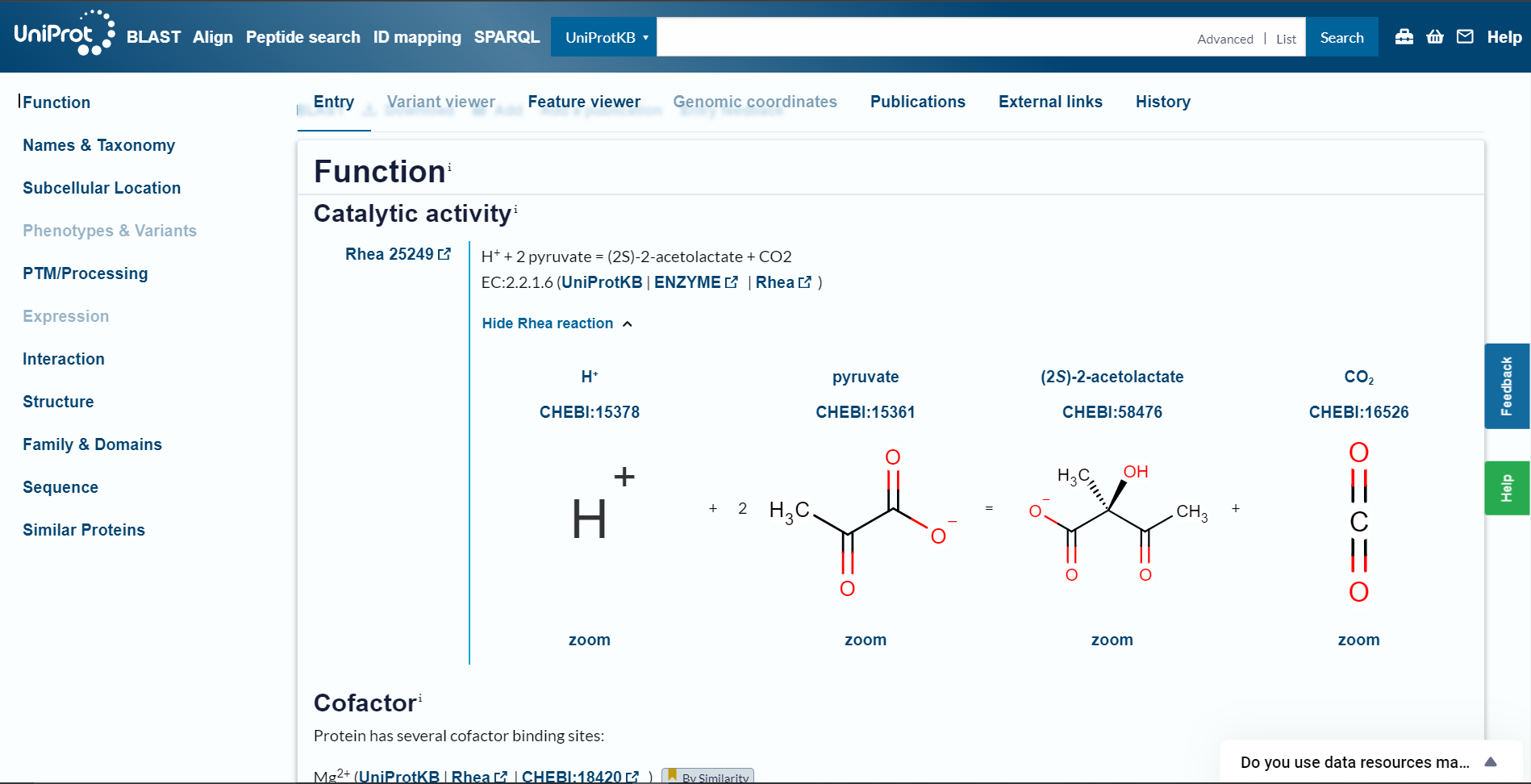Viewport: 1531px width, 784px height.
Task: Open the BLAST tool
Action: (153, 37)
